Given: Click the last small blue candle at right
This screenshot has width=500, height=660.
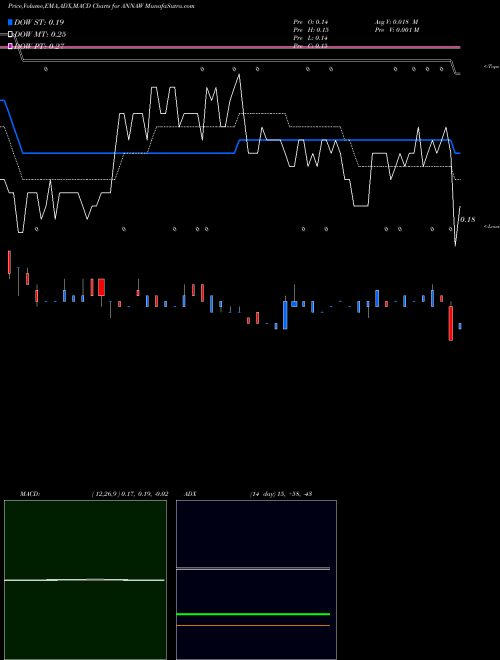Looking at the screenshot, I should pos(460,326).
